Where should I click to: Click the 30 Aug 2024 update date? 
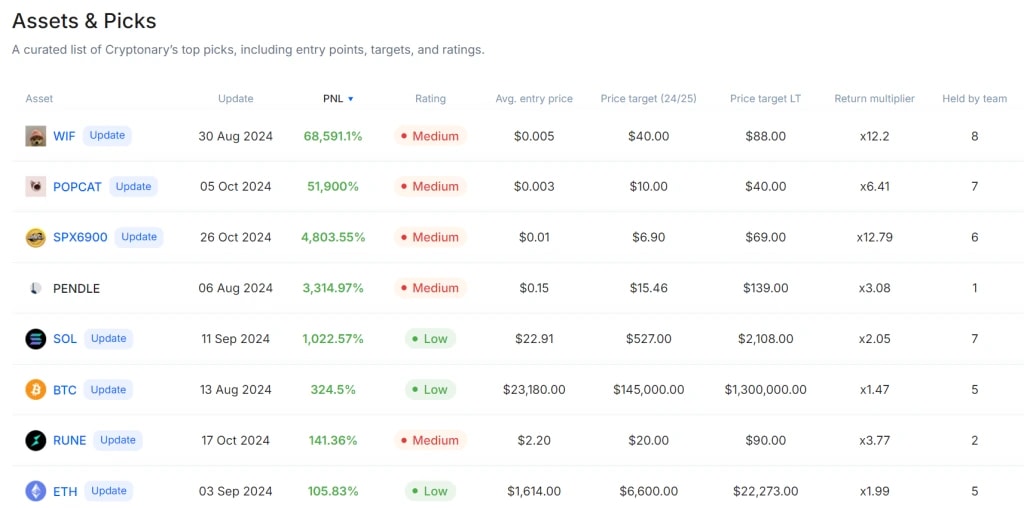coord(236,136)
